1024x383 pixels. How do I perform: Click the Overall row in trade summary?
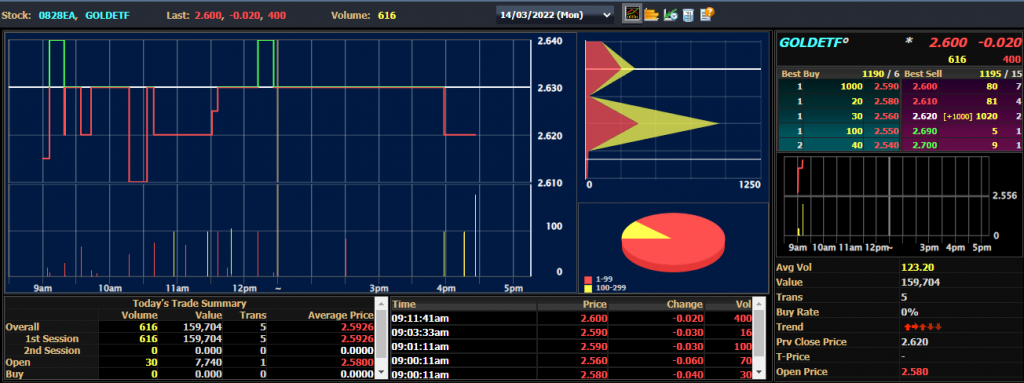tap(189, 327)
